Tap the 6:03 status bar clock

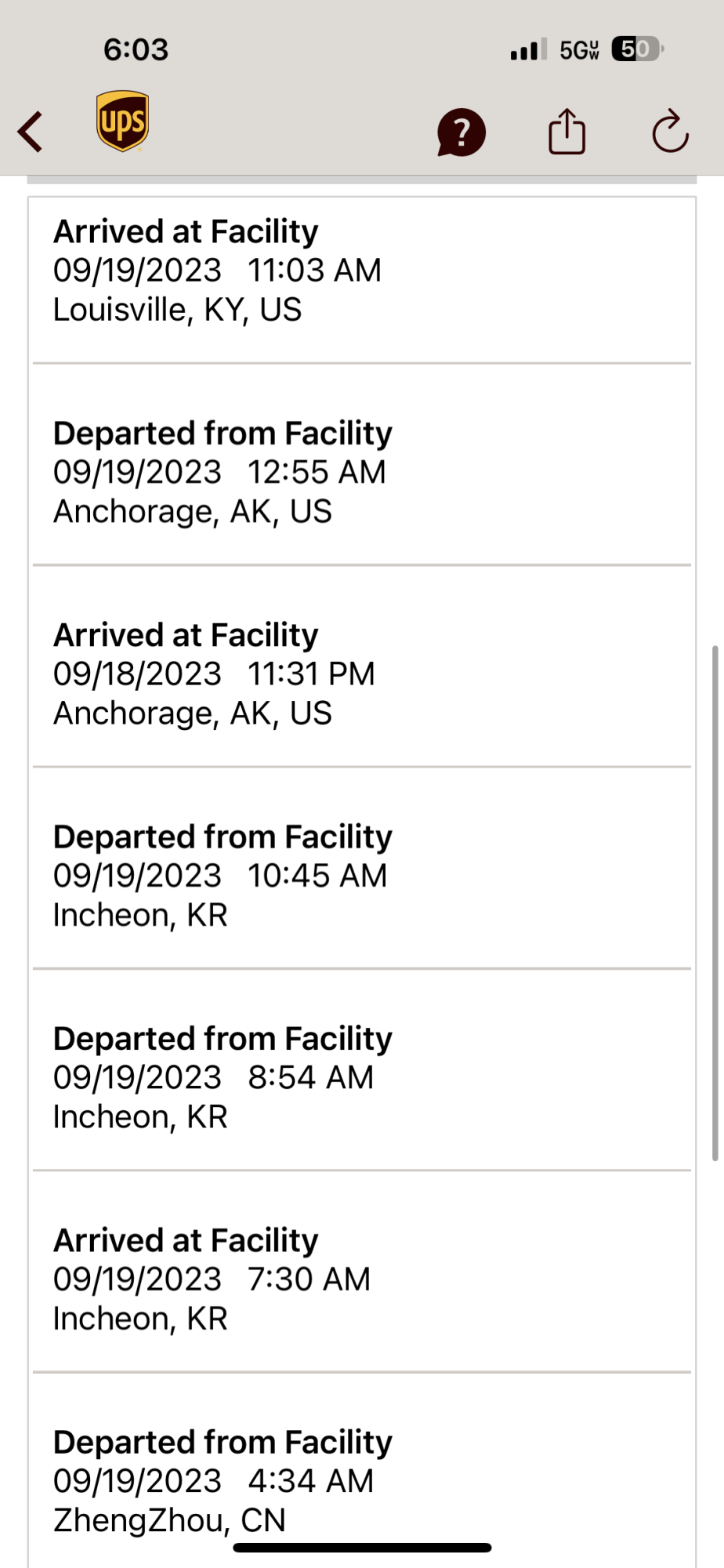[x=136, y=49]
